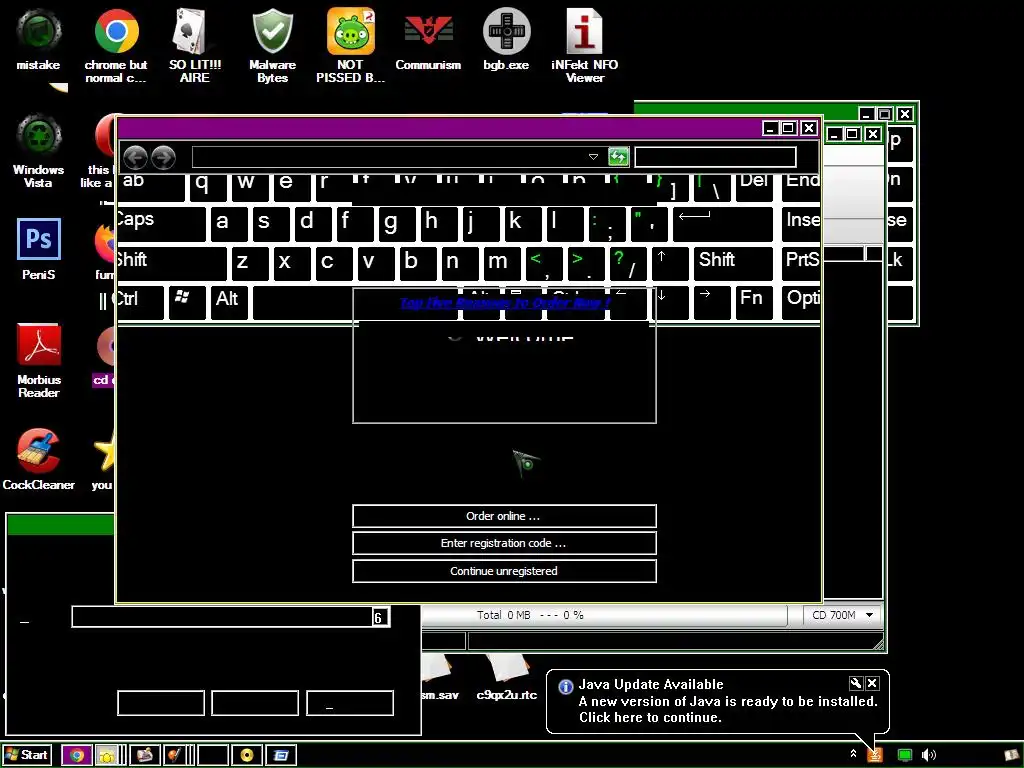Show hidden tray icons chevron
Screen dimensions: 1024x768
[853, 754]
